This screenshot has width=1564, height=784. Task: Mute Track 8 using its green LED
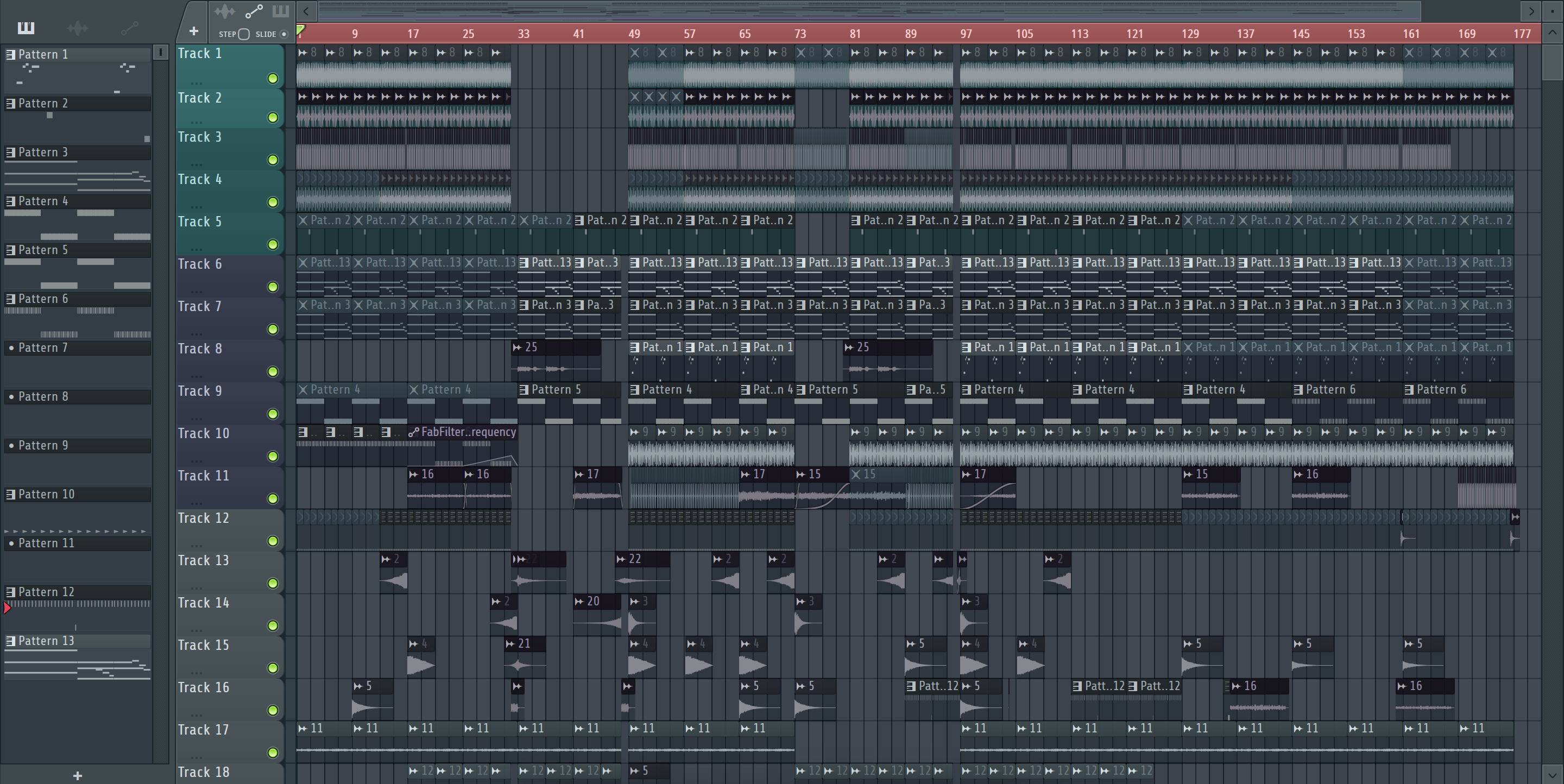tap(273, 371)
